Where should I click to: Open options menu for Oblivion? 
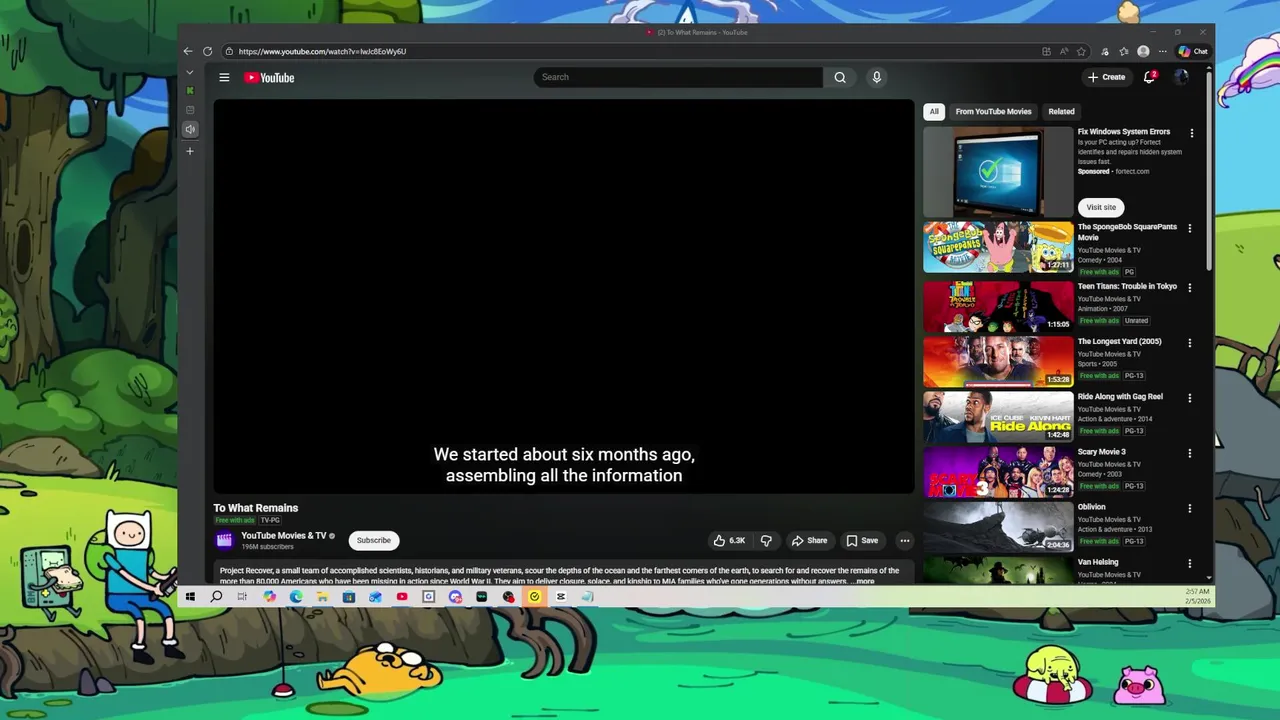click(1190, 508)
